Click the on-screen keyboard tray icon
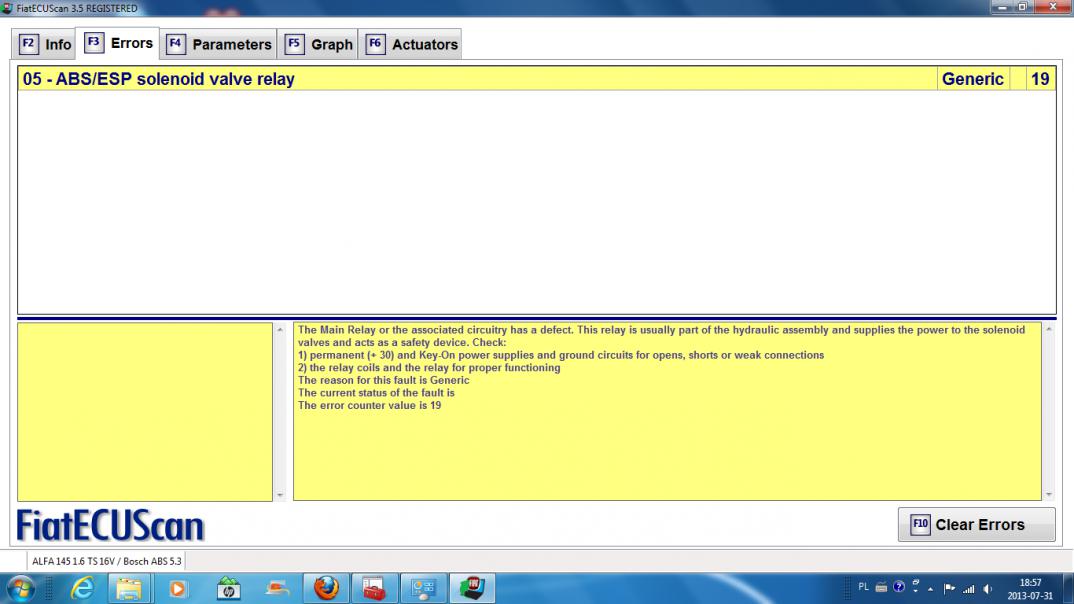The image size is (1074, 604). coord(881,588)
